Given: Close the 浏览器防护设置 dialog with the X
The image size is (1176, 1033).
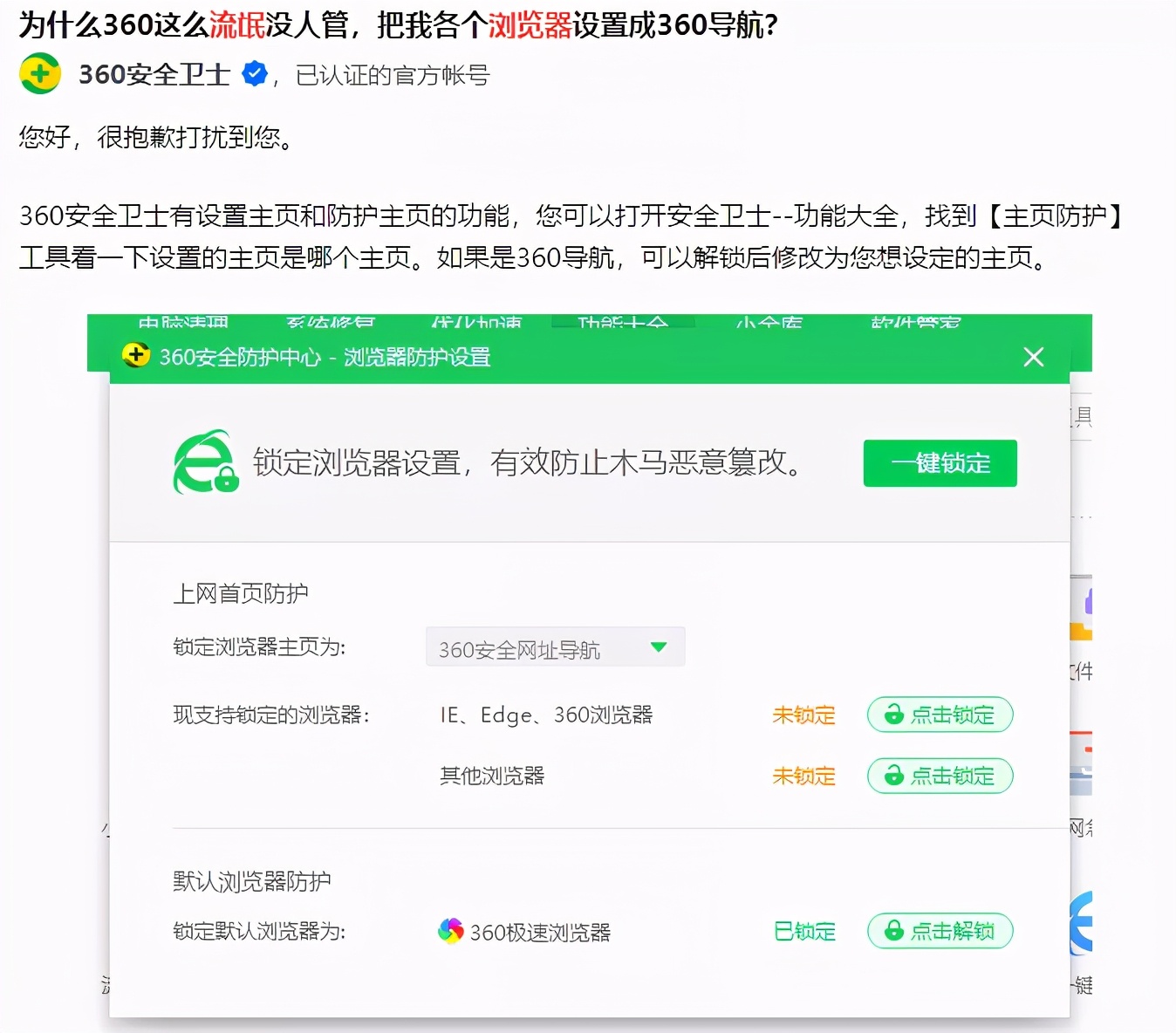Looking at the screenshot, I should point(1033,356).
